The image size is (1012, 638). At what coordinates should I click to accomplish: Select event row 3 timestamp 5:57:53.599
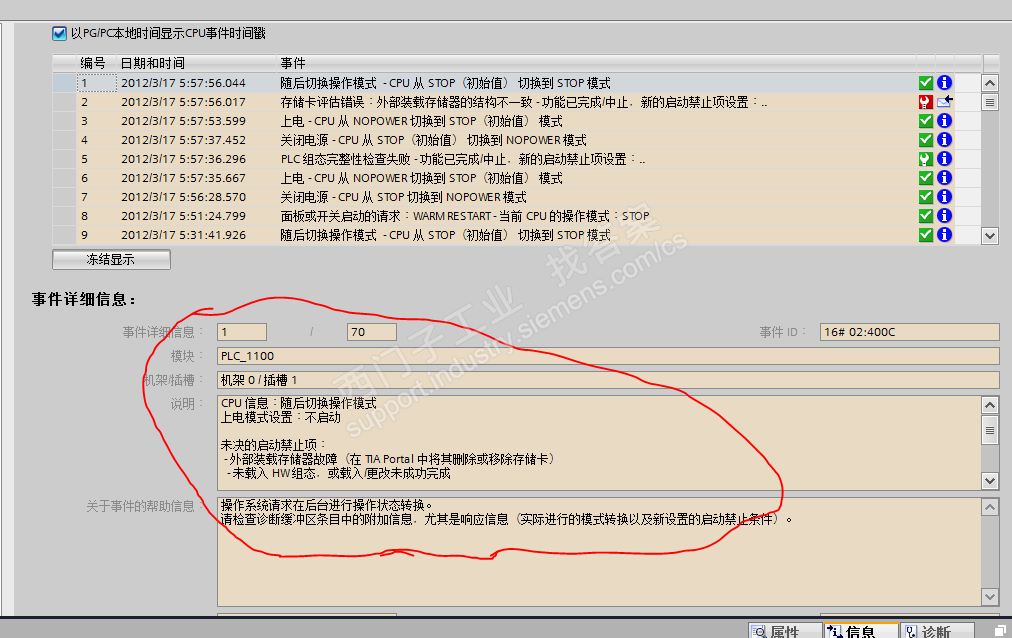click(183, 121)
